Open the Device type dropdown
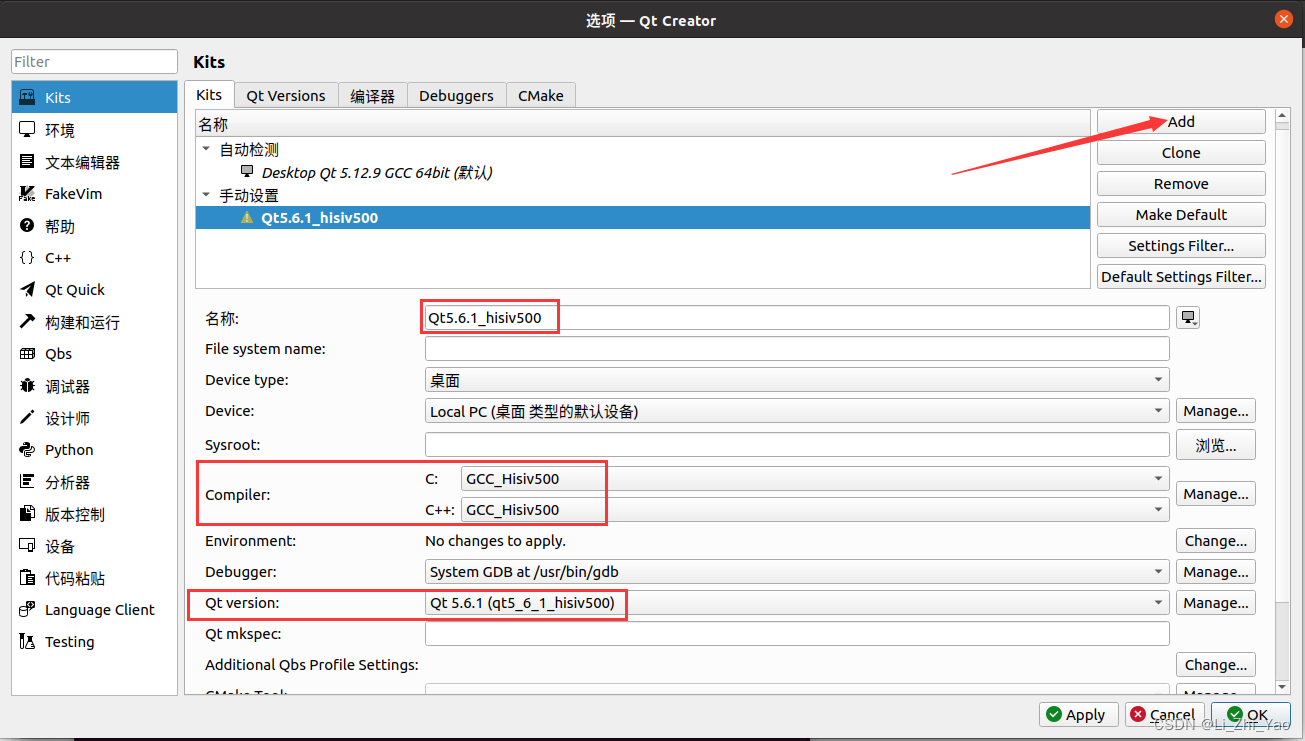1305x741 pixels. point(797,380)
